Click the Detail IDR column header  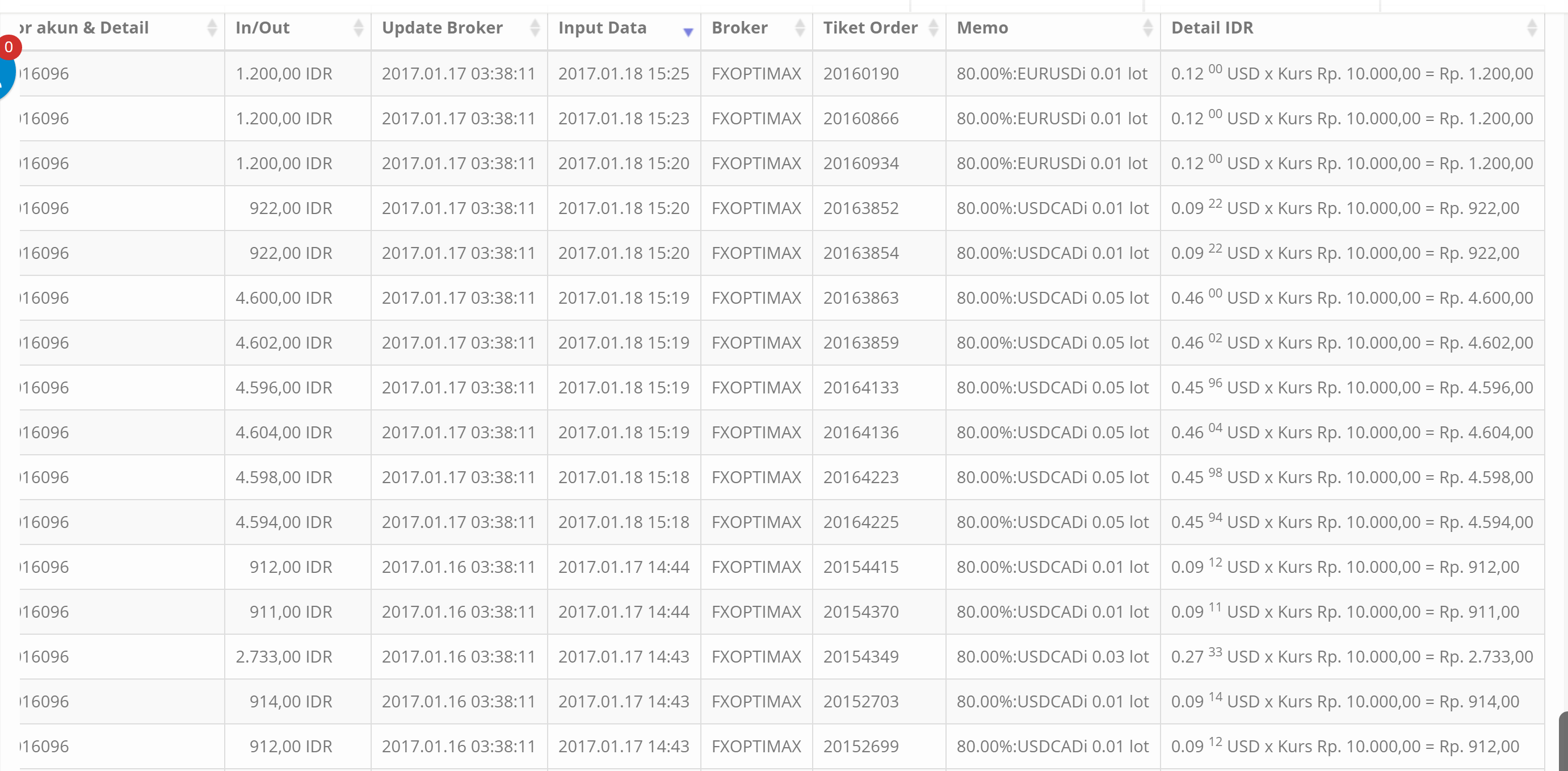pyautogui.click(x=1352, y=28)
